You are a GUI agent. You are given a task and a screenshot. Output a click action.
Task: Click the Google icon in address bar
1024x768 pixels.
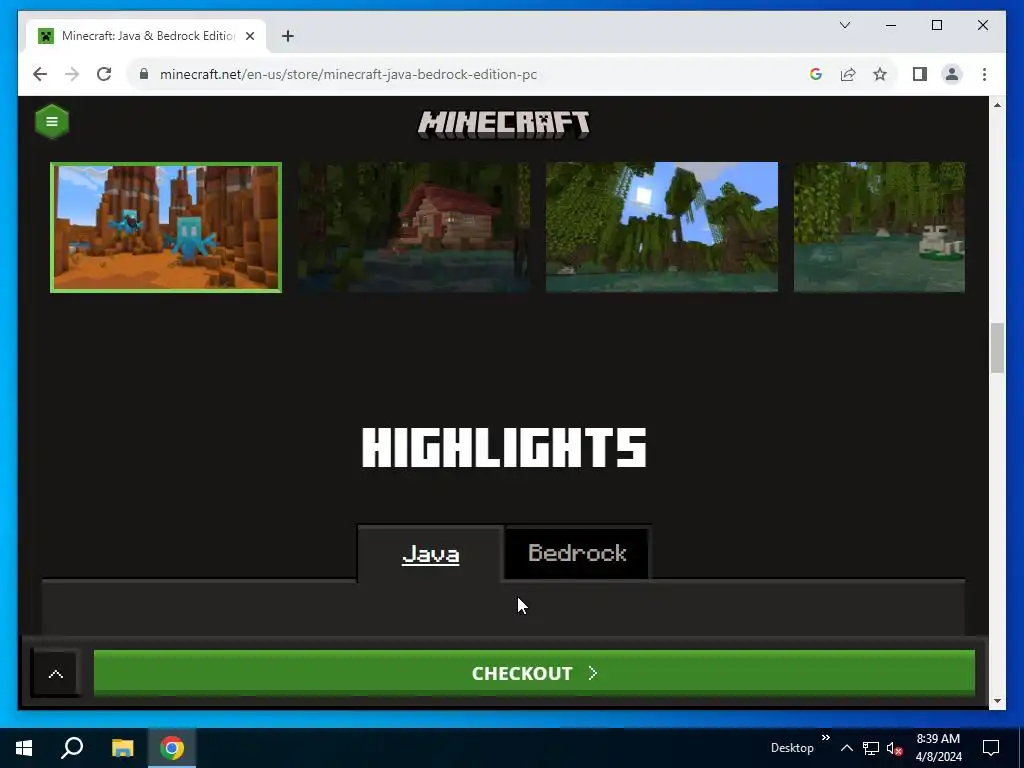pos(816,74)
